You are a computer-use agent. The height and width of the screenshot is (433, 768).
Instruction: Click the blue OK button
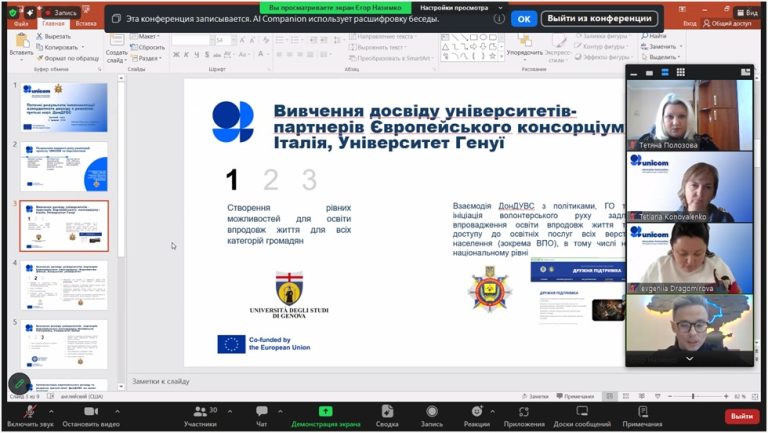click(x=524, y=19)
